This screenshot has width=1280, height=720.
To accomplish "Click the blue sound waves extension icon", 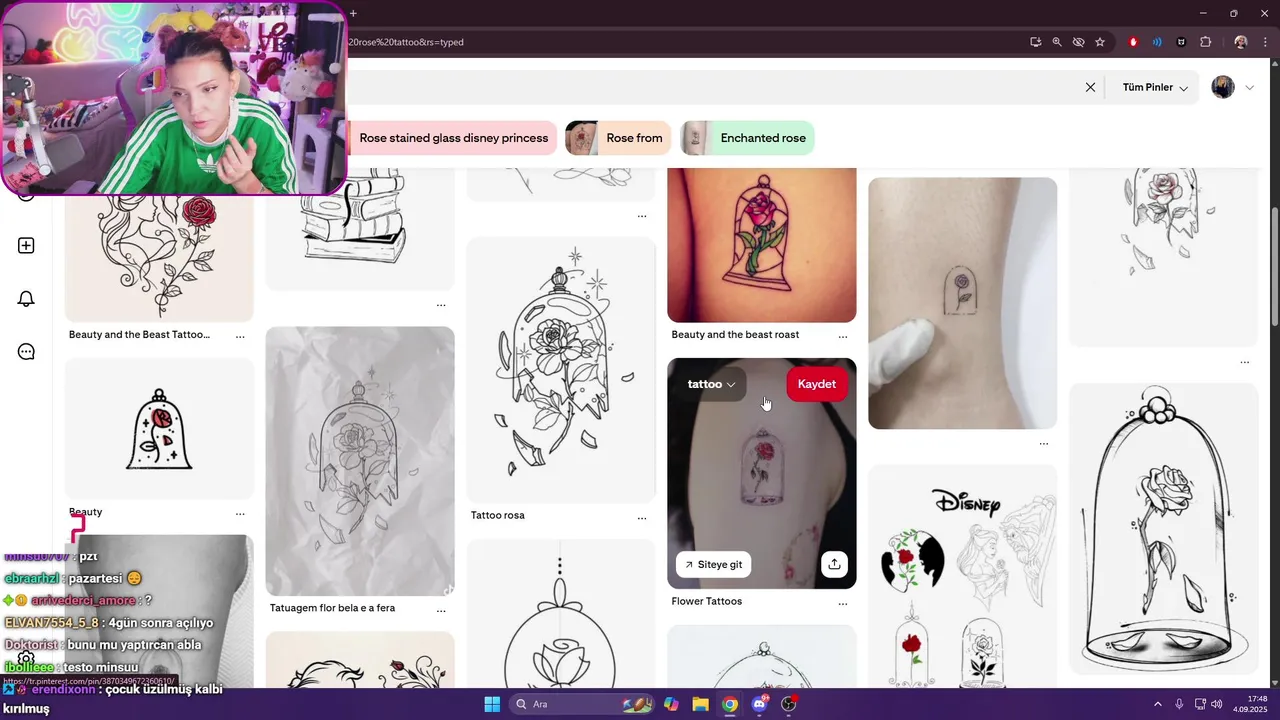I will [x=1157, y=42].
